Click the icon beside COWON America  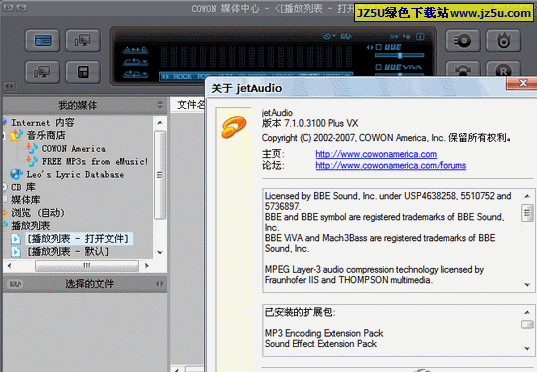tap(32, 148)
